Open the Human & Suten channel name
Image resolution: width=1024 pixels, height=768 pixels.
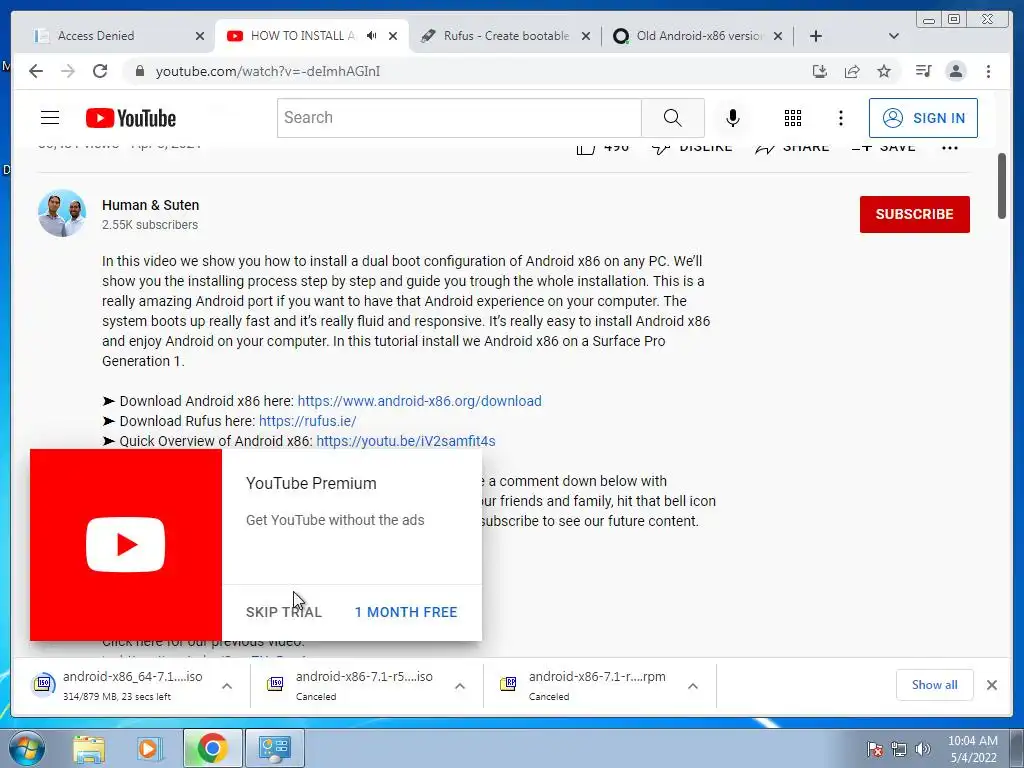pyautogui.click(x=150, y=205)
